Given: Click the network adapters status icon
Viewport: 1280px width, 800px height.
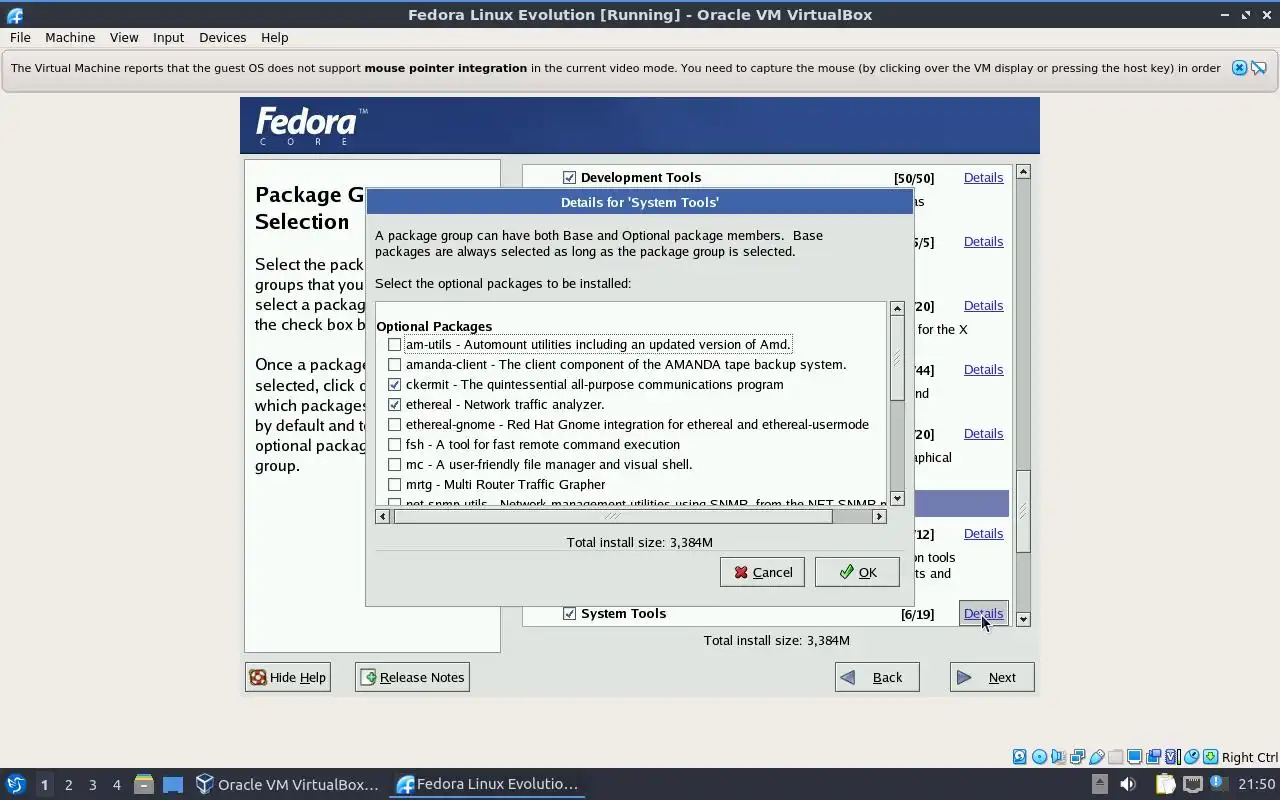Looking at the screenshot, I should point(1078,757).
